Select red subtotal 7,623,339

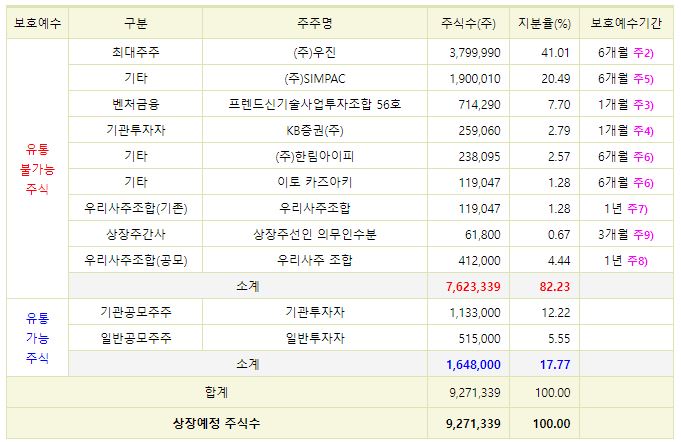point(473,287)
